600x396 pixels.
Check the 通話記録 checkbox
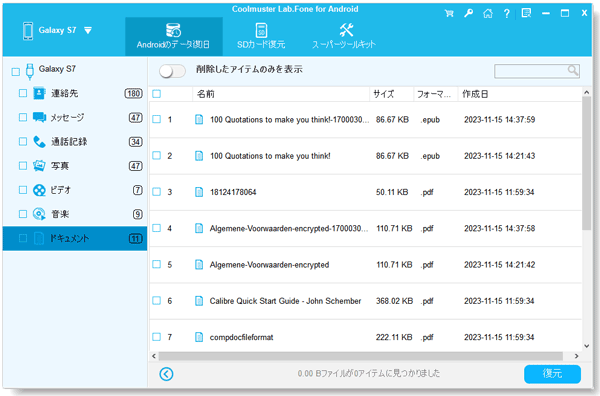(x=23, y=142)
